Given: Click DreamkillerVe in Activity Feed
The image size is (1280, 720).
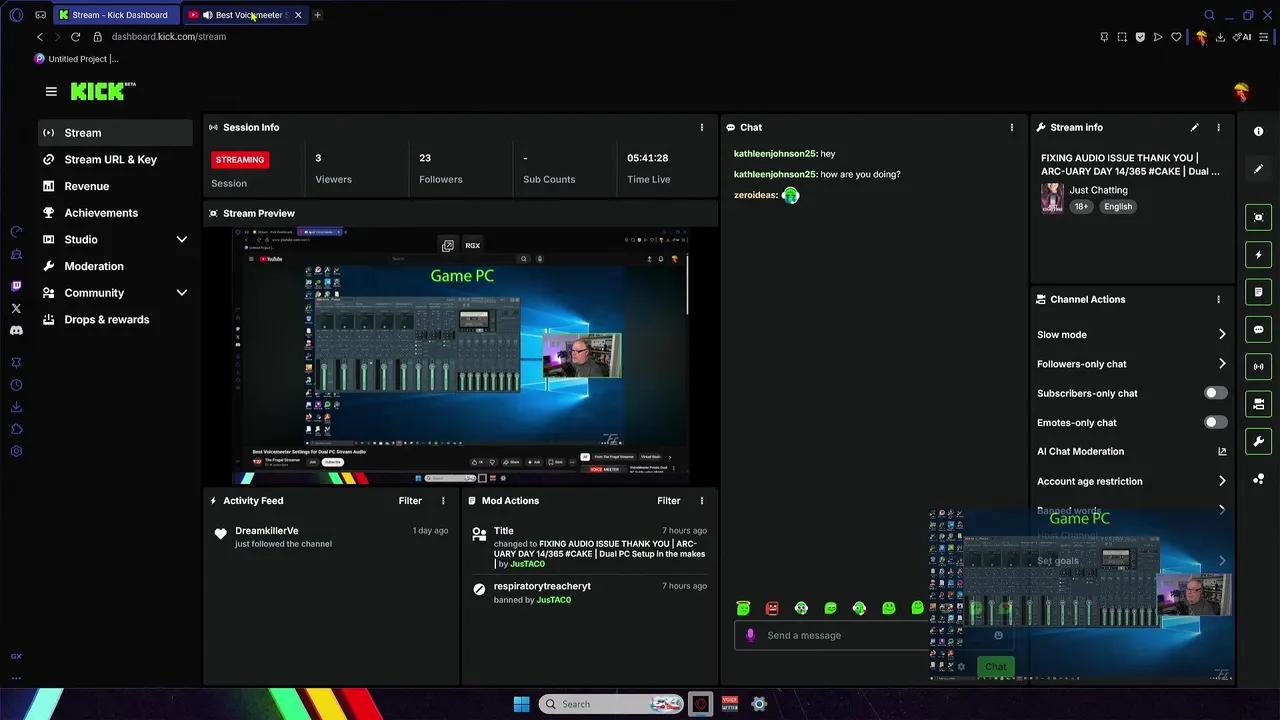Looking at the screenshot, I should point(267,531).
